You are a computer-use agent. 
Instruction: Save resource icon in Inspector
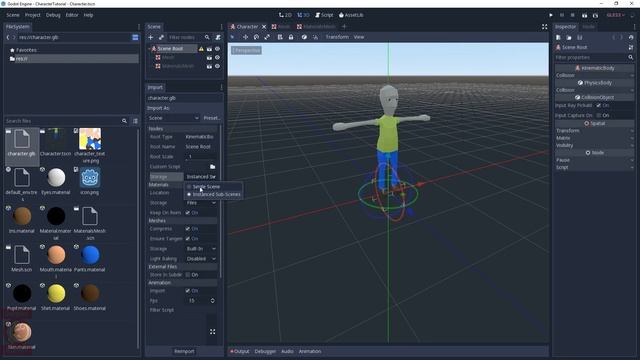click(580, 38)
